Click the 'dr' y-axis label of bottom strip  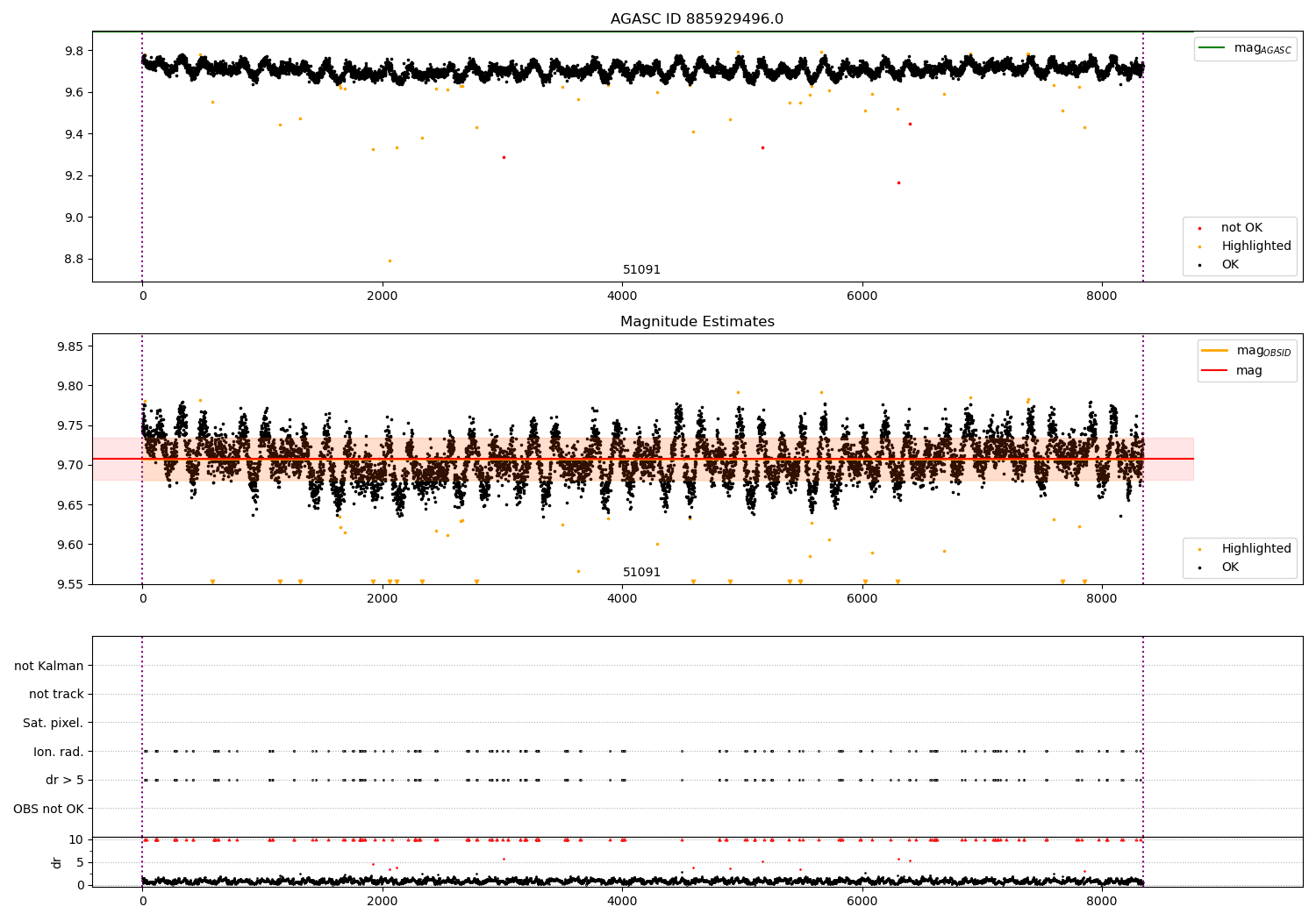[57, 862]
